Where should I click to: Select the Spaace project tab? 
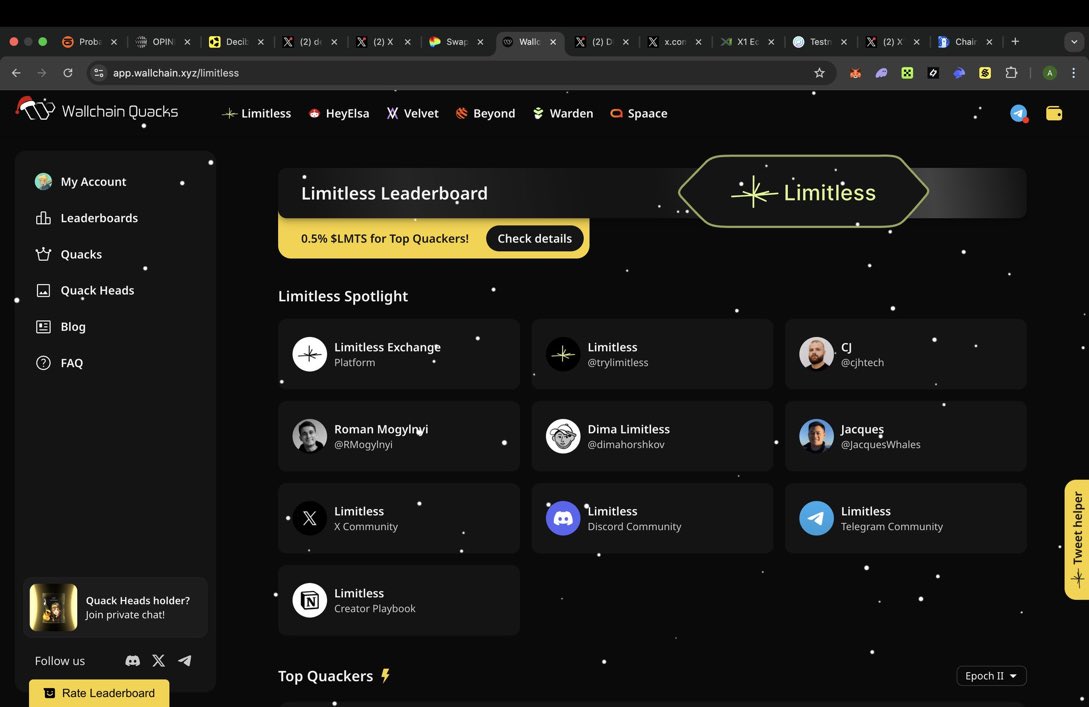(638, 113)
